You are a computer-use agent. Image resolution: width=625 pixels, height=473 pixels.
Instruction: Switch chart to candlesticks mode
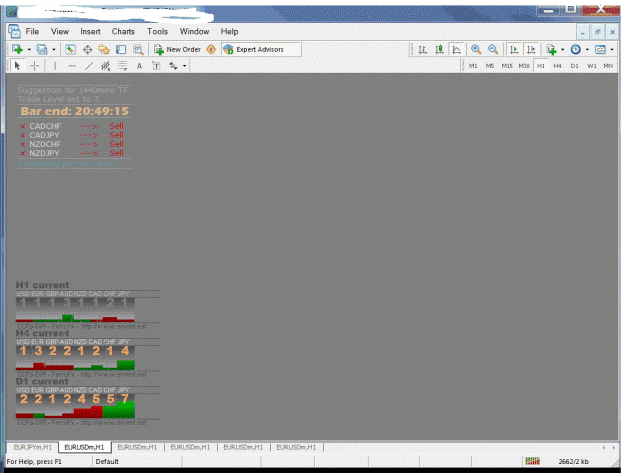pos(439,49)
